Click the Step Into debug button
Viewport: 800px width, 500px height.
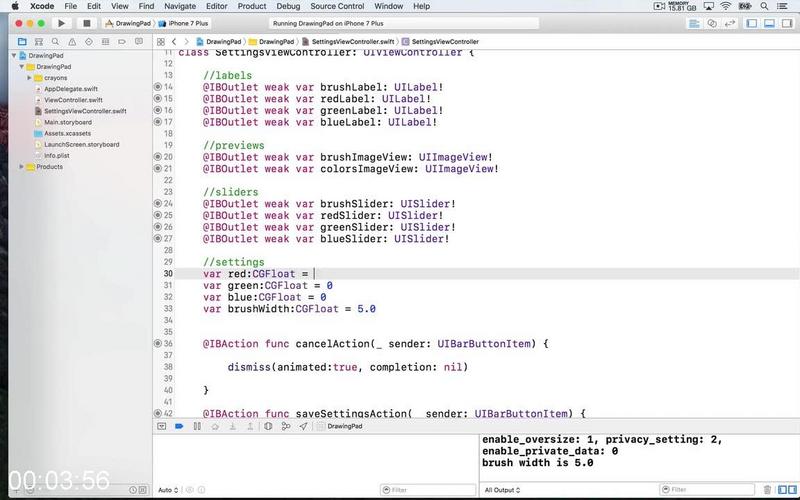point(233,427)
